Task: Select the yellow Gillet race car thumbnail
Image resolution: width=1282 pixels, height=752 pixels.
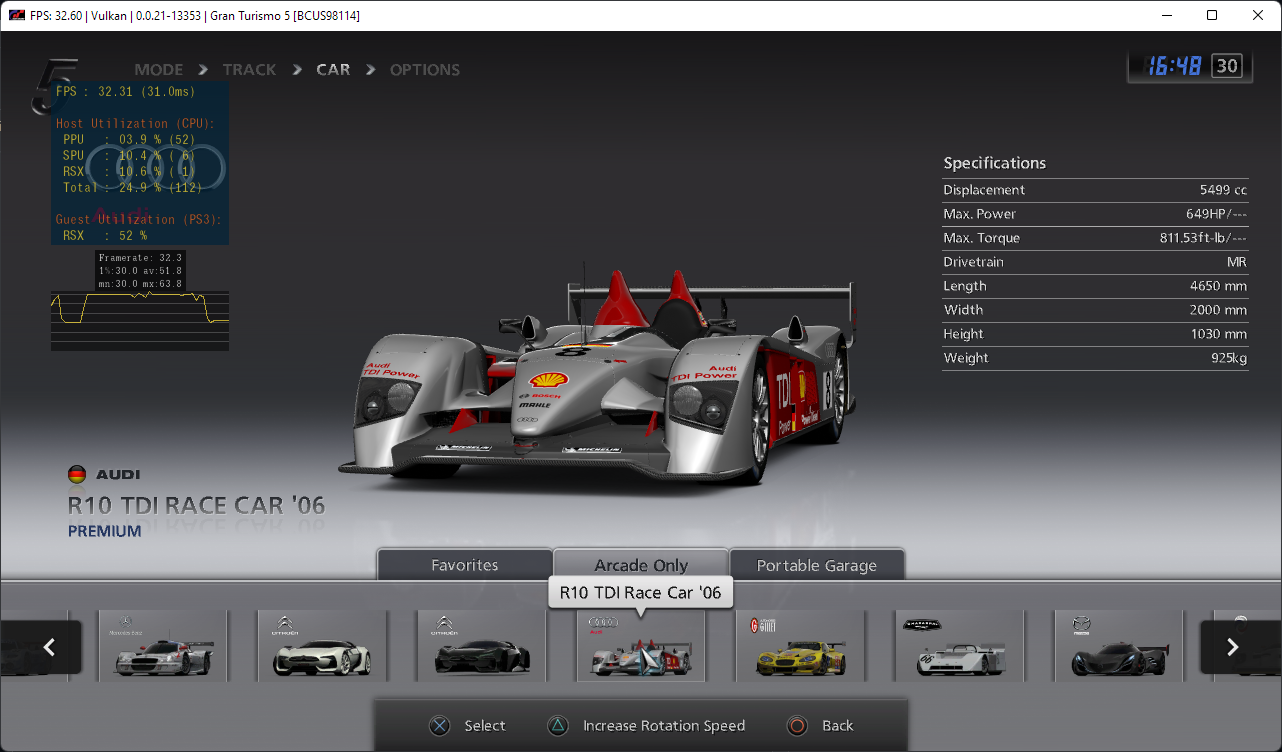Action: [x=801, y=646]
